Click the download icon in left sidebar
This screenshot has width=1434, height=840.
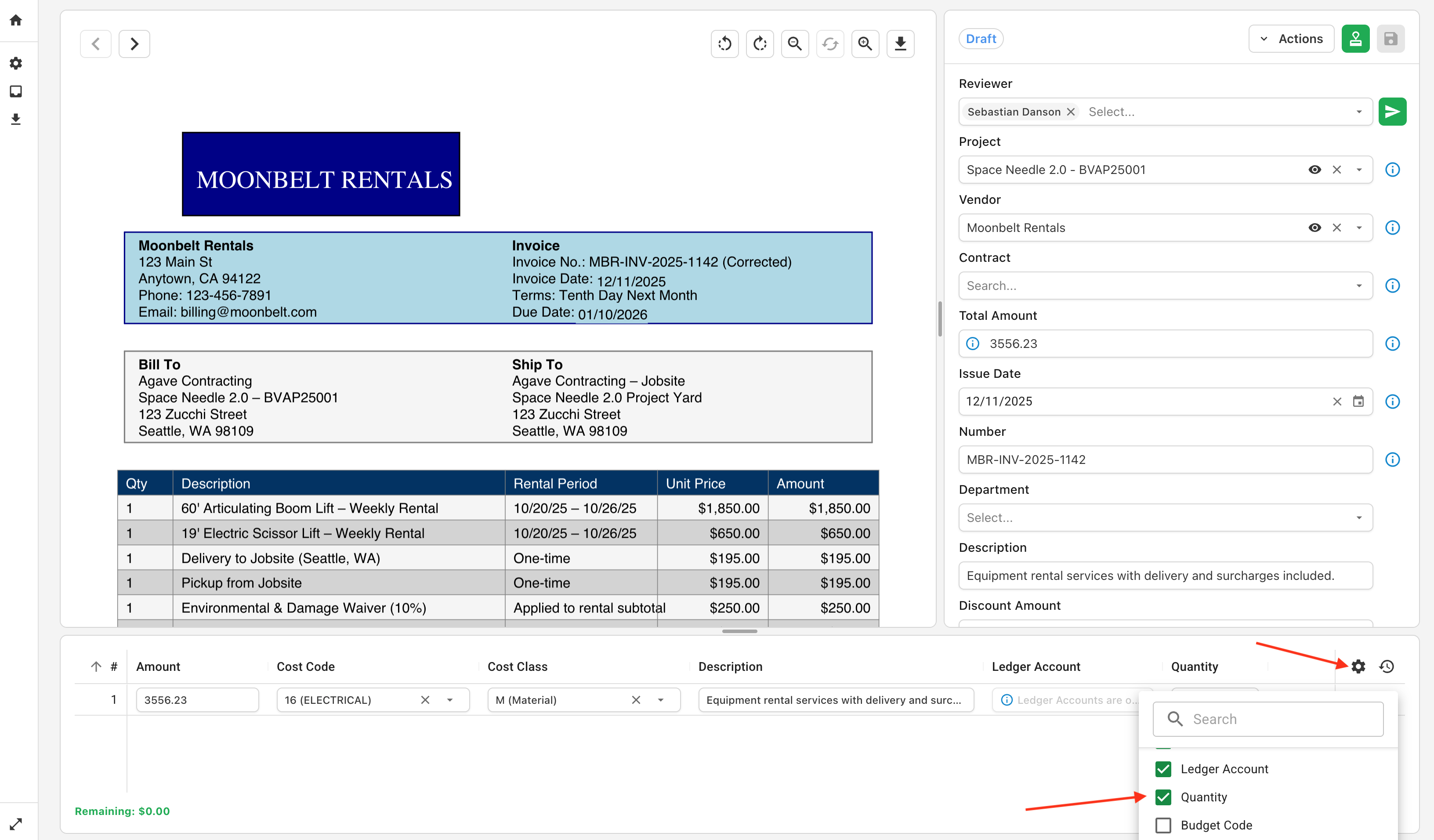(16, 119)
